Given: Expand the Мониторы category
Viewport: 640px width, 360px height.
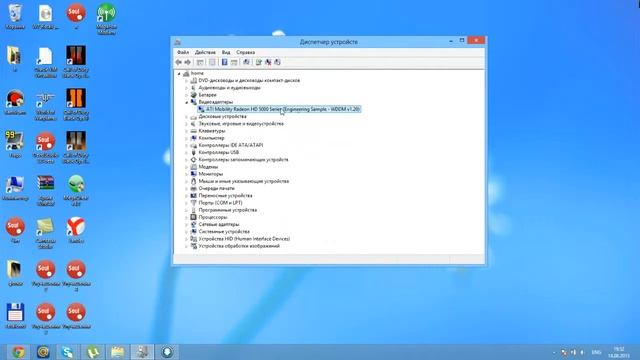Looking at the screenshot, I should tap(187, 174).
